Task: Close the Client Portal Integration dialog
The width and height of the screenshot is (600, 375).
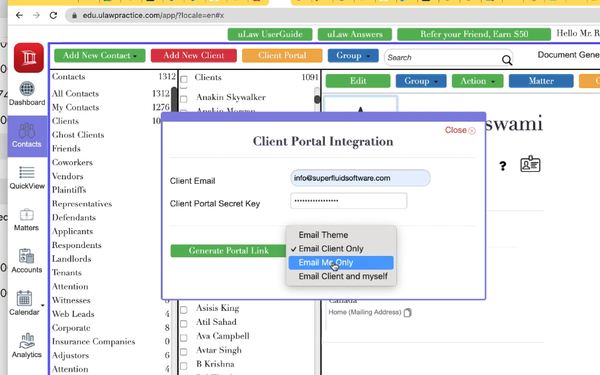Action: [460, 130]
